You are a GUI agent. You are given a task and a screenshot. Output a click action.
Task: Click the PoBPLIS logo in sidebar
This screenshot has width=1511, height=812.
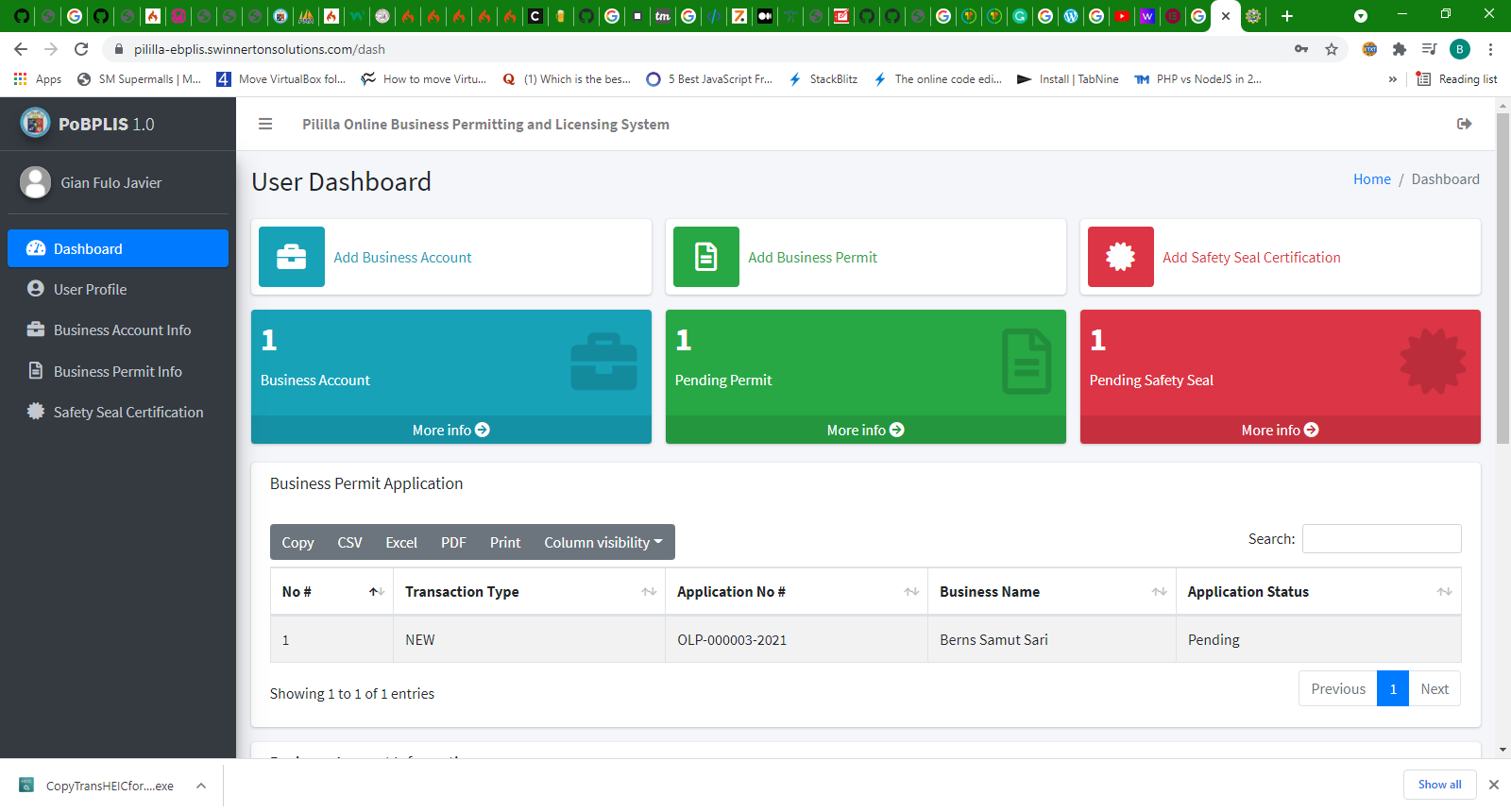(x=36, y=123)
